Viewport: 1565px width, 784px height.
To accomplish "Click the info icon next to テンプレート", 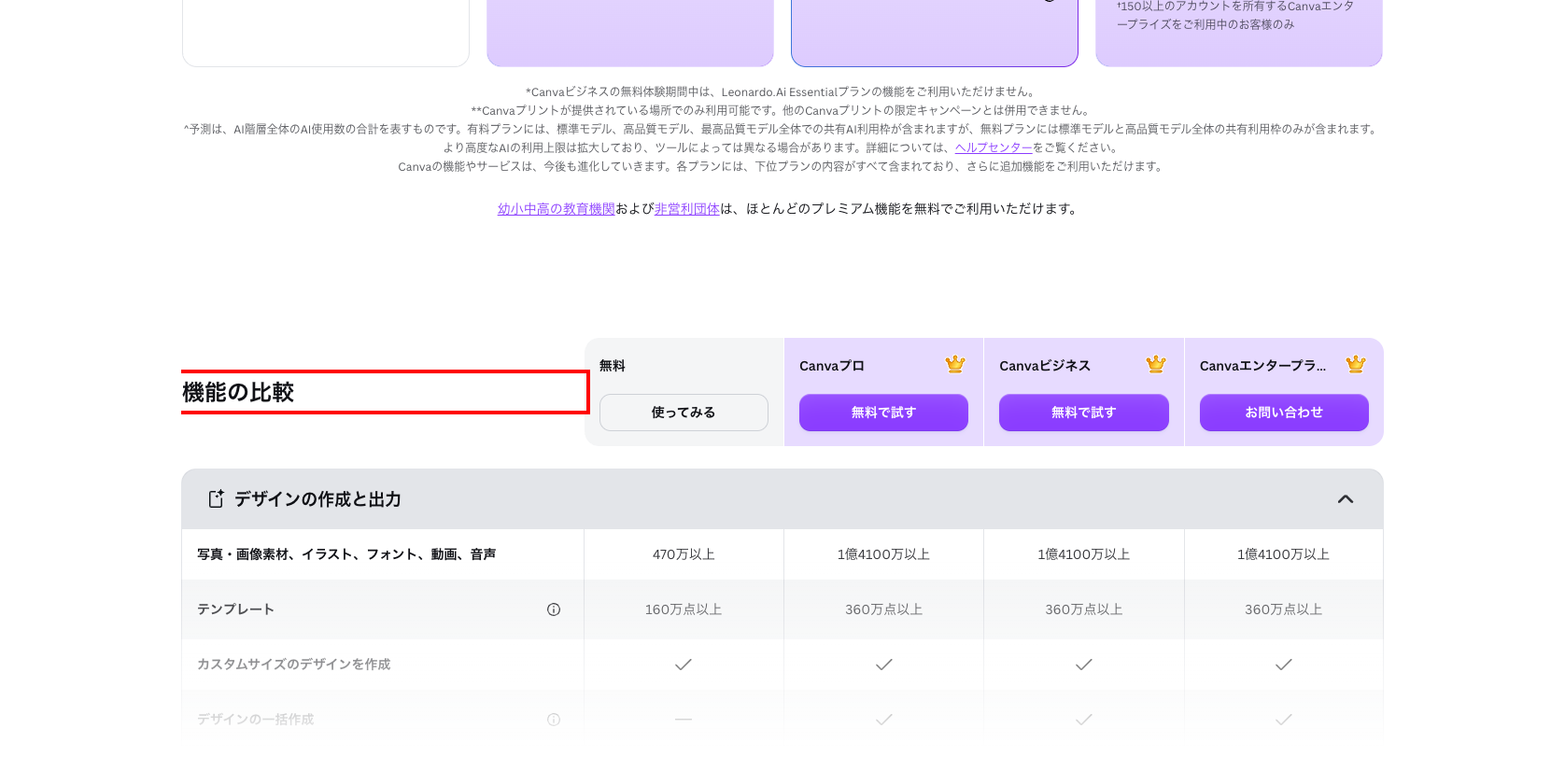I will (x=554, y=609).
